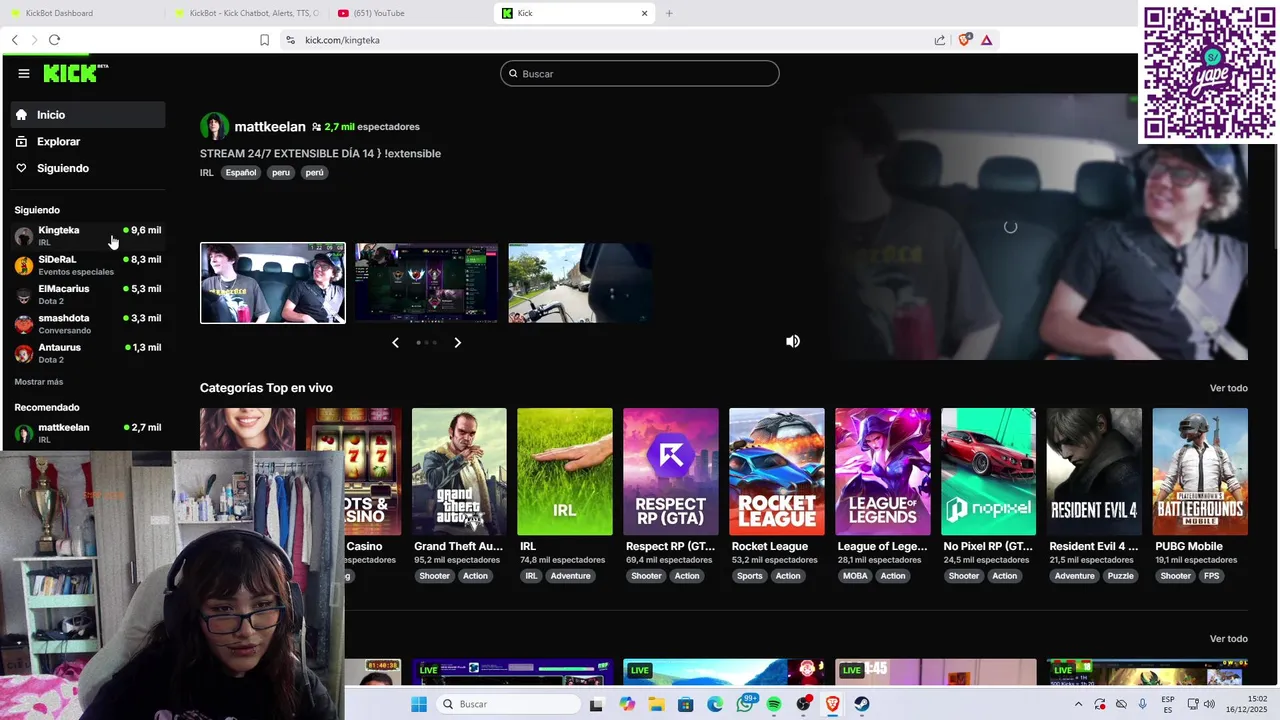The height and width of the screenshot is (720, 1280).
Task: Click the first peru tag
Action: (x=281, y=173)
